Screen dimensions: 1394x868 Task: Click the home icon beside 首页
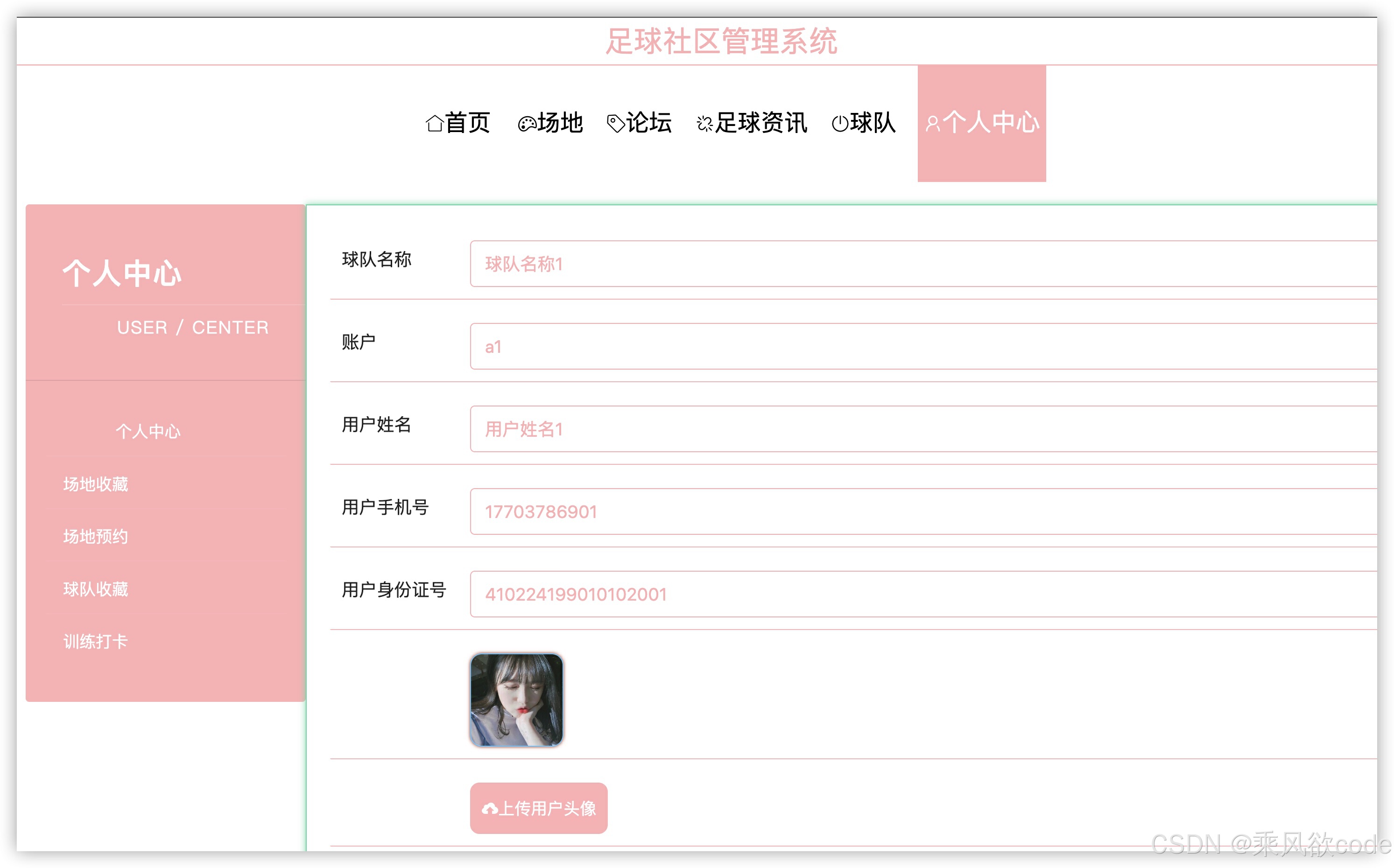pos(435,123)
